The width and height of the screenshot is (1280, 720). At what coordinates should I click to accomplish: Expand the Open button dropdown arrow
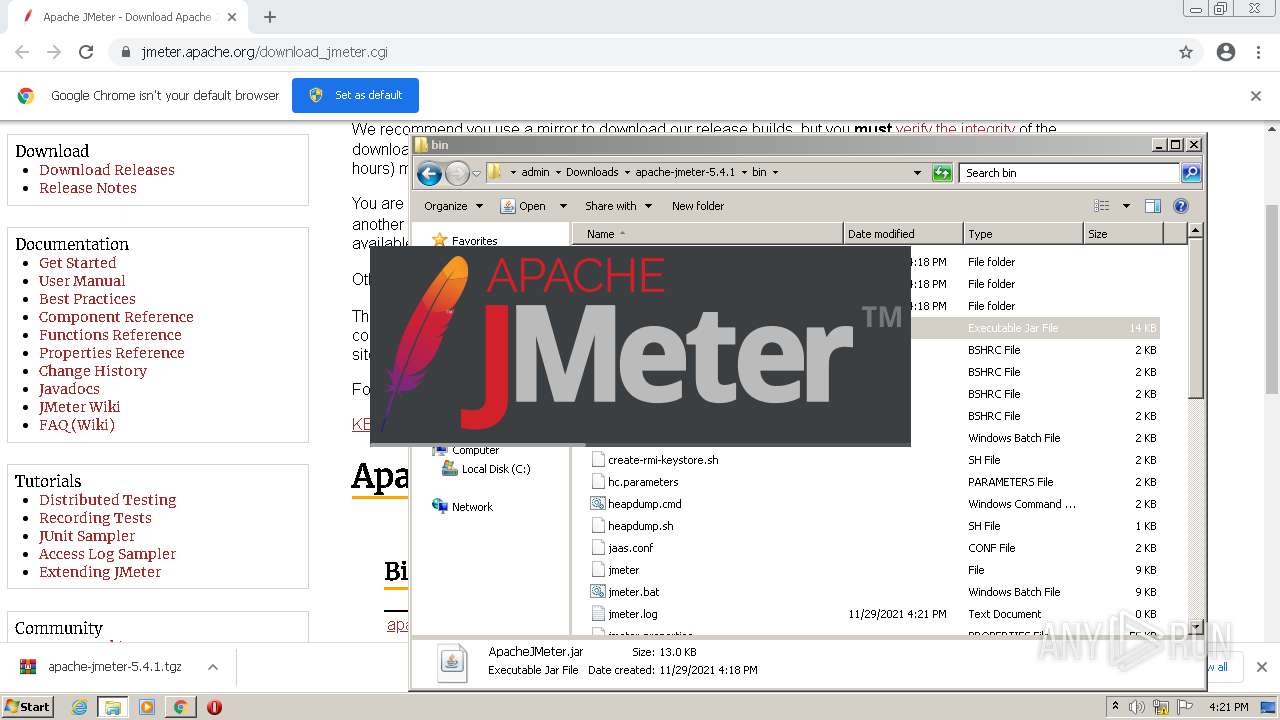[563, 206]
